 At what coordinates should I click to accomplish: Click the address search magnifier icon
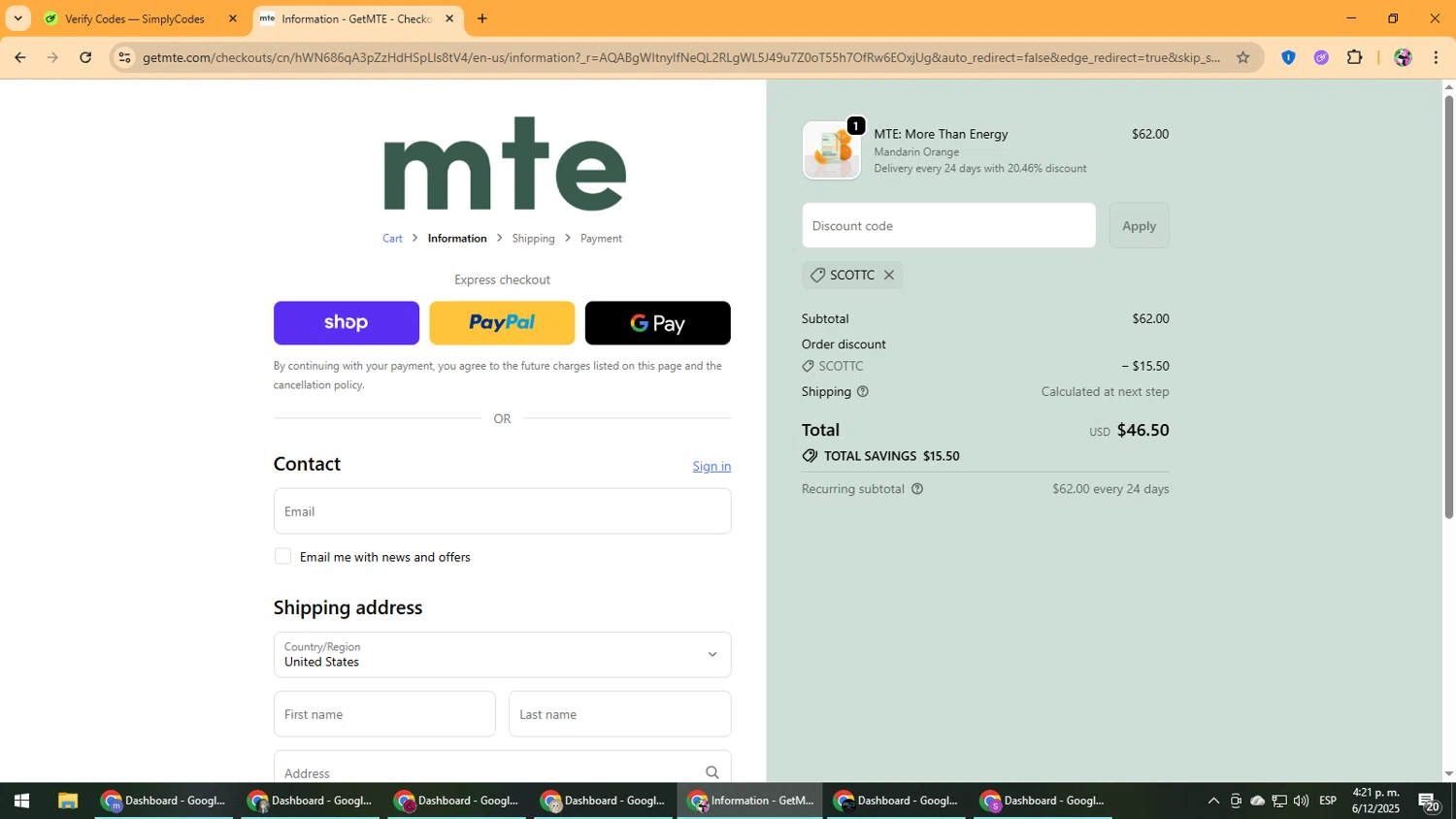pyautogui.click(x=712, y=772)
